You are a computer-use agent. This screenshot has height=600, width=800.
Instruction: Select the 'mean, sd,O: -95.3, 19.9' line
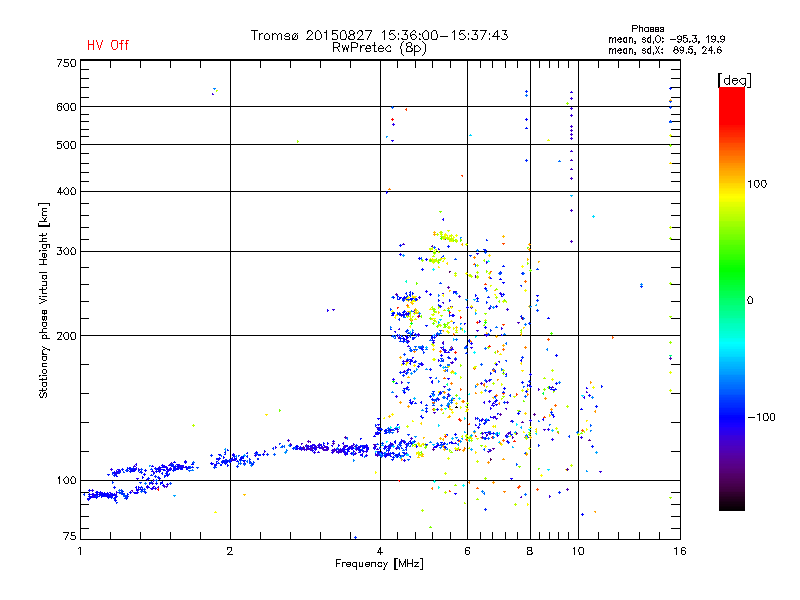[666, 39]
